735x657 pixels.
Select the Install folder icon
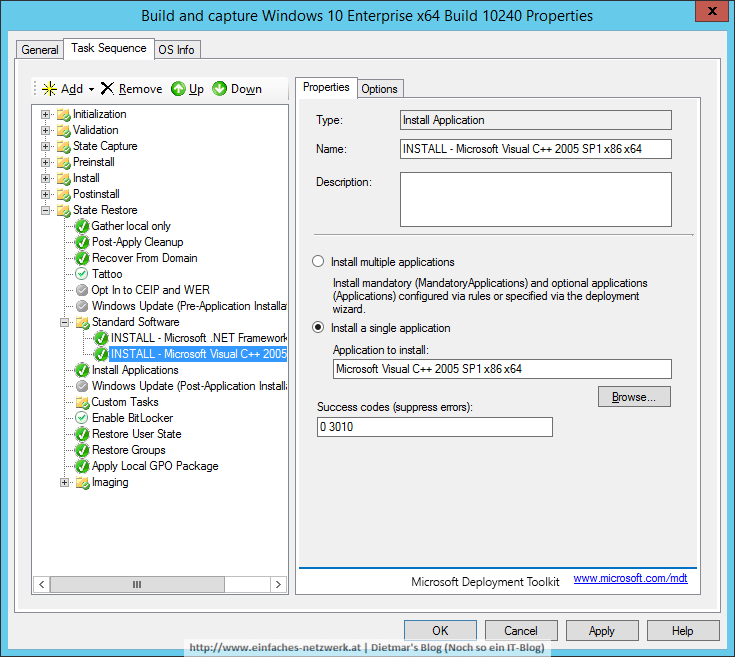point(63,178)
